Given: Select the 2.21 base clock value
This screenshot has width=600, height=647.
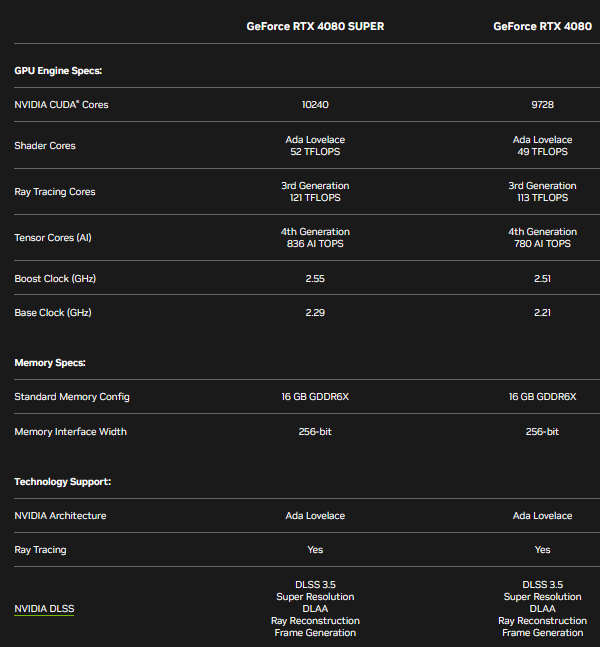Looking at the screenshot, I should [x=542, y=312].
